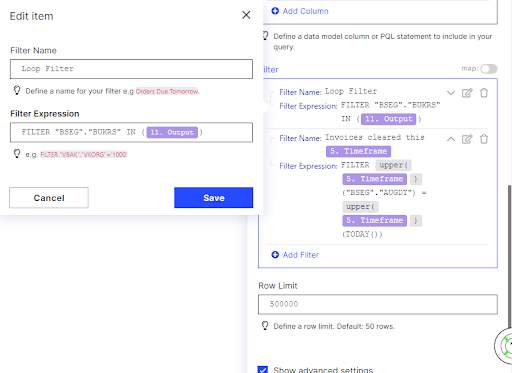Click the Filter Expression input field
512x373 pixels.
pyautogui.click(x=131, y=132)
